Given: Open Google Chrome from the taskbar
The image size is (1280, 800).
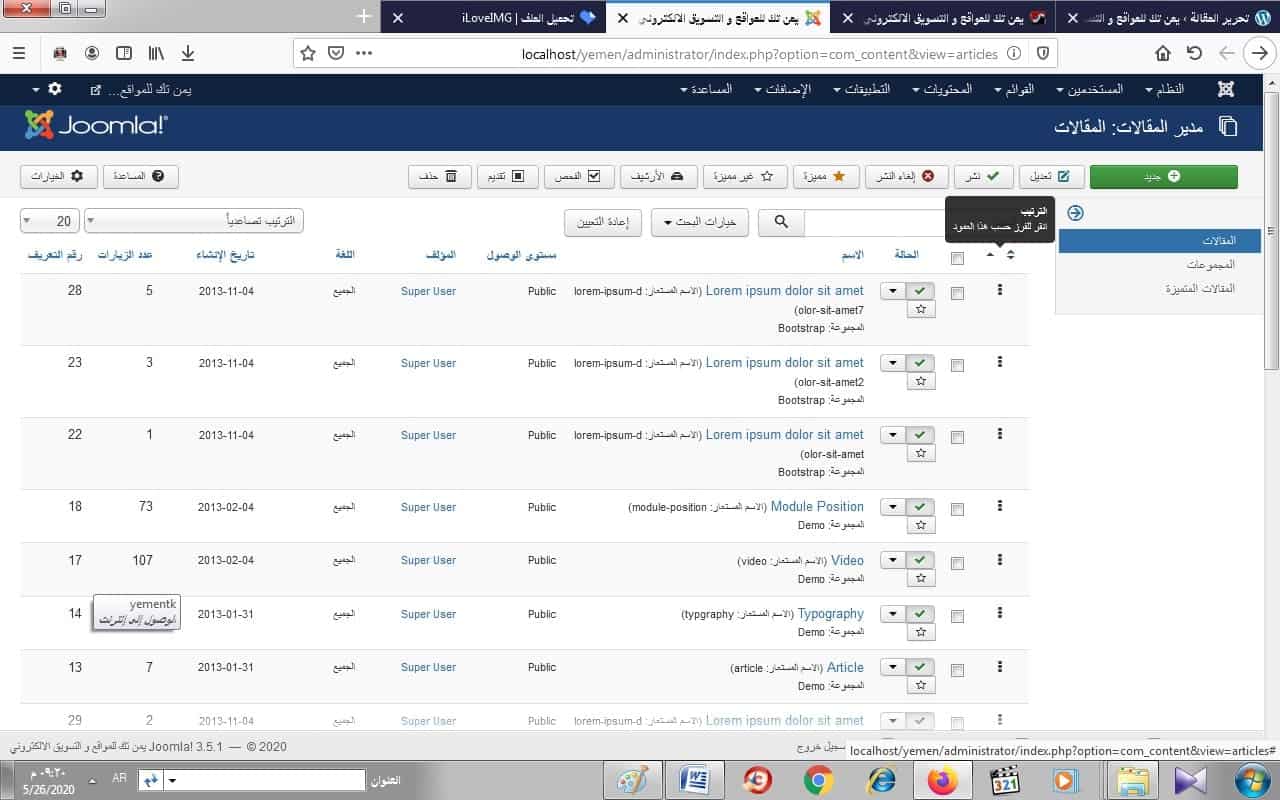Looking at the screenshot, I should coord(818,780).
